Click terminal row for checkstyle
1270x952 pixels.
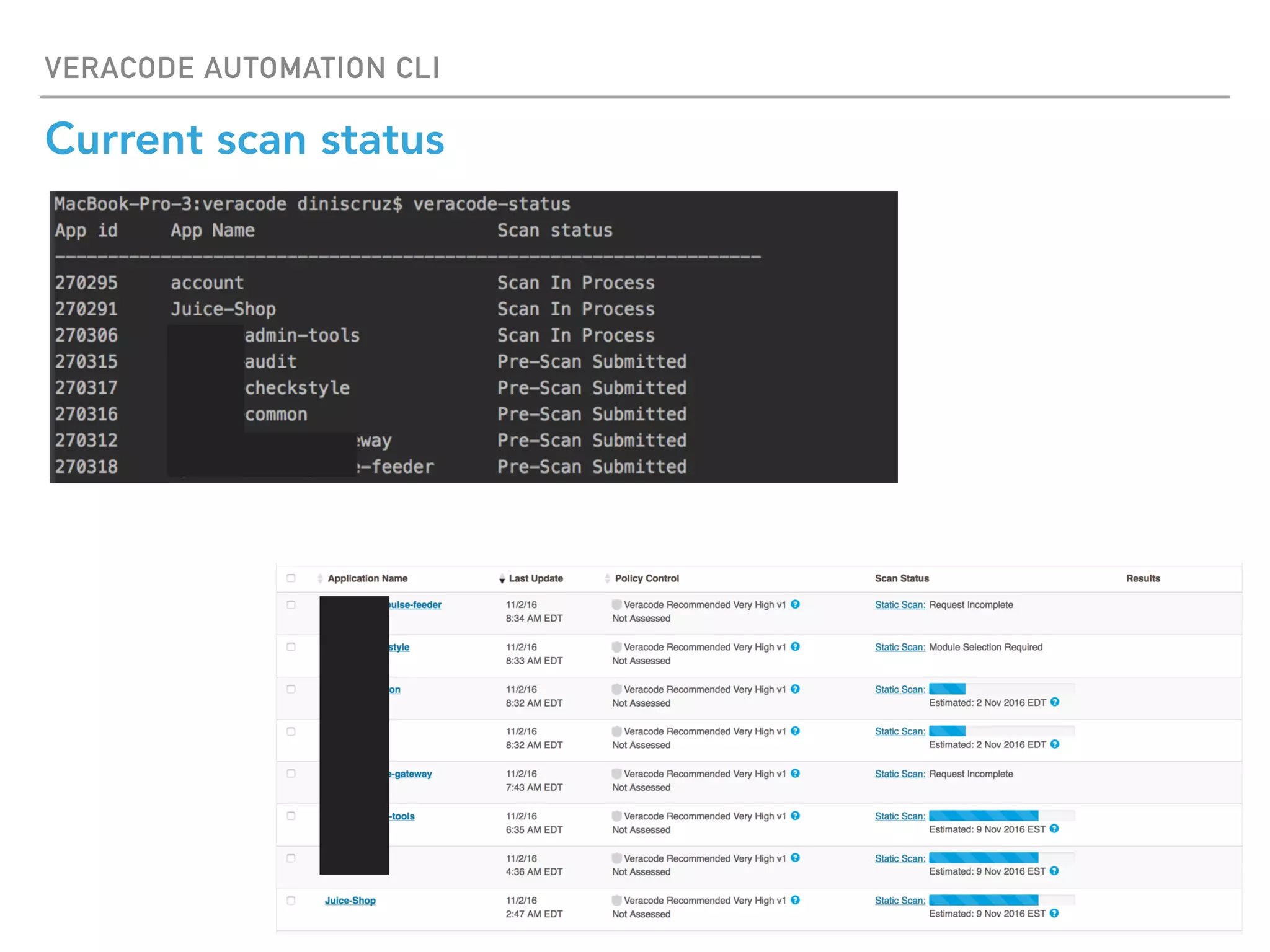[371, 387]
